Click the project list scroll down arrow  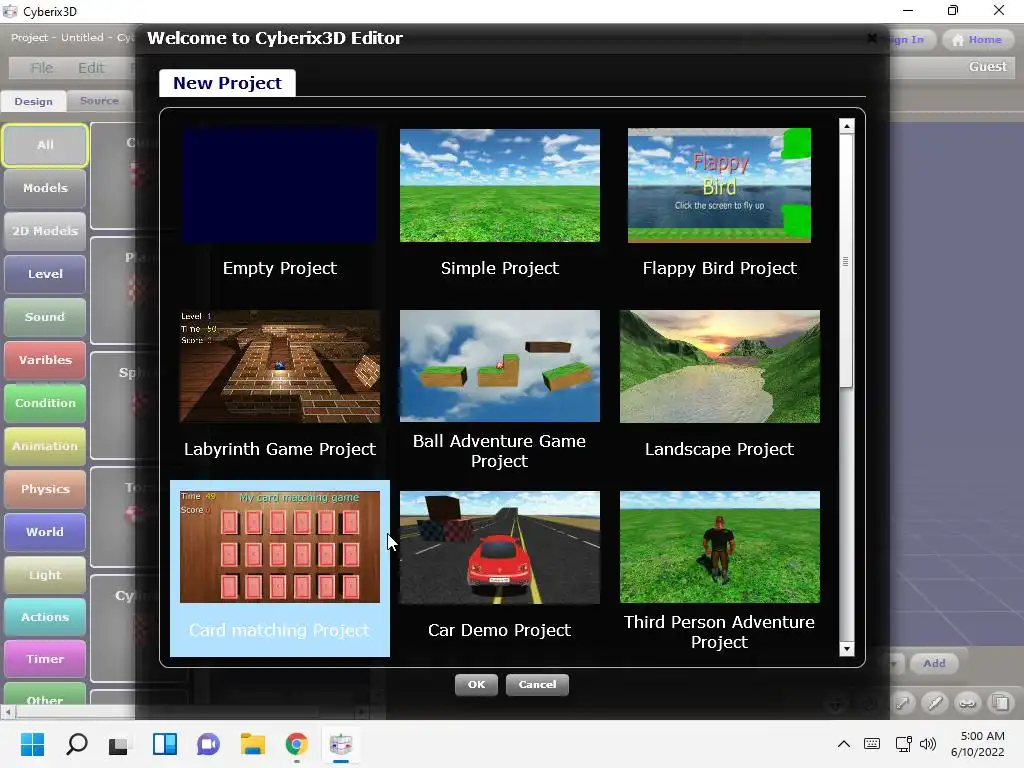(x=846, y=648)
